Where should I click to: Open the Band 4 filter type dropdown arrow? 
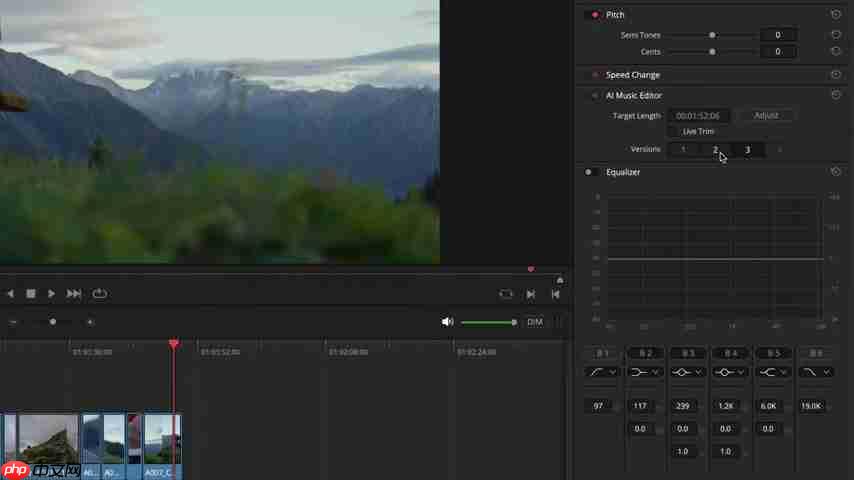(x=741, y=372)
